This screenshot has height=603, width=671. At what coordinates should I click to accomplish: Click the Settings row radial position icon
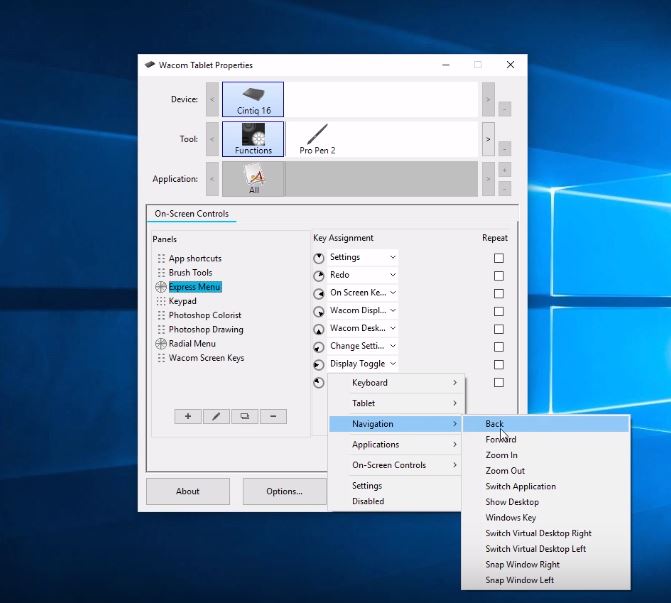click(x=319, y=258)
